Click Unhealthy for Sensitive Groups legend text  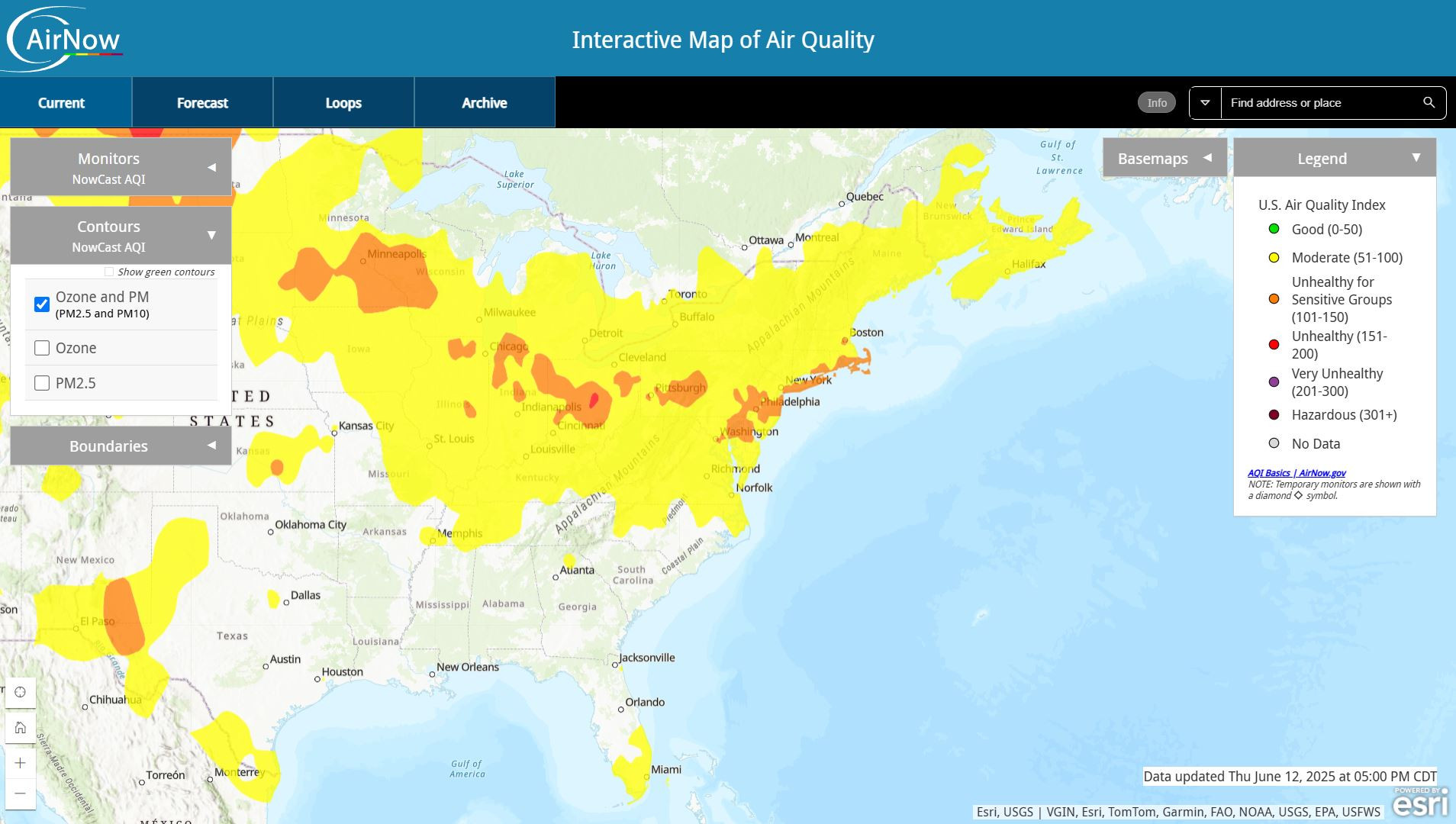tap(1342, 299)
